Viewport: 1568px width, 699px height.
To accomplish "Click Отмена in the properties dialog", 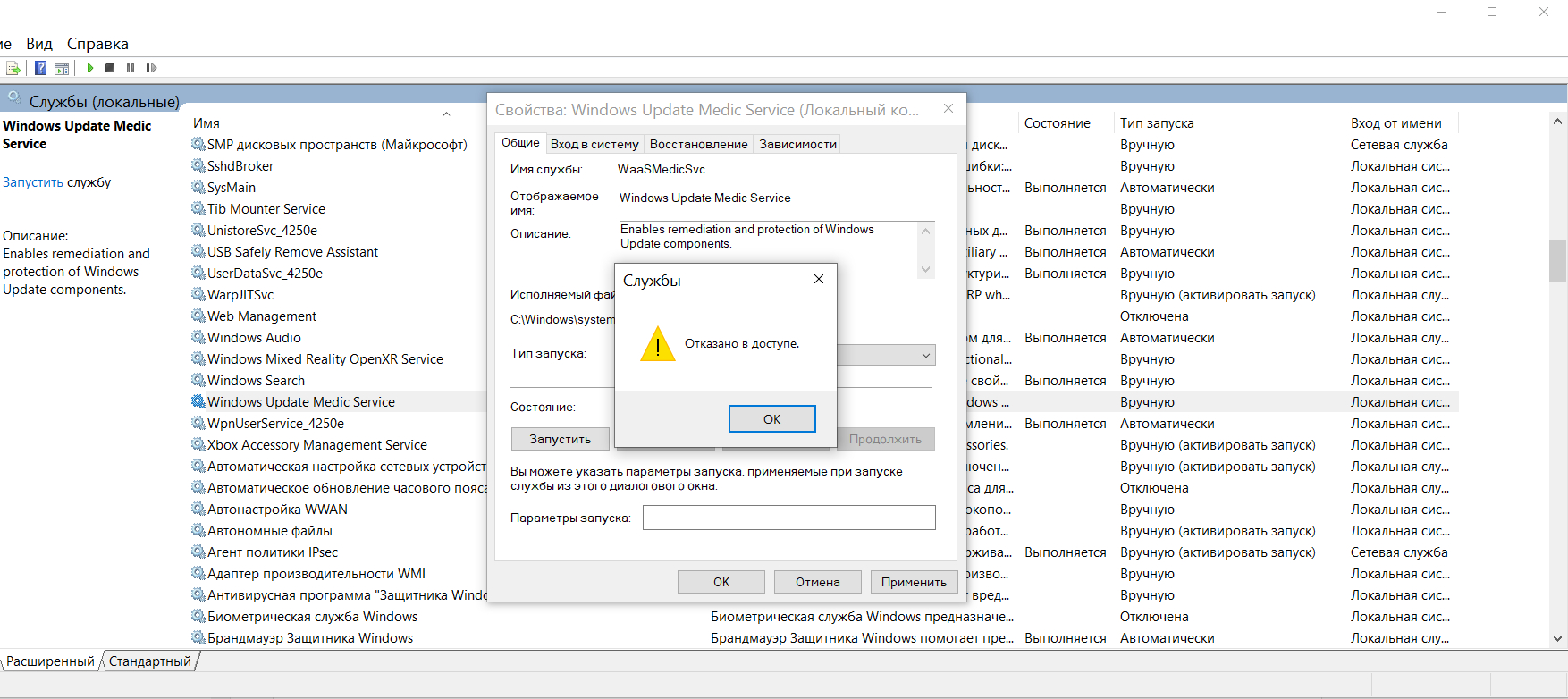I will pyautogui.click(x=818, y=582).
